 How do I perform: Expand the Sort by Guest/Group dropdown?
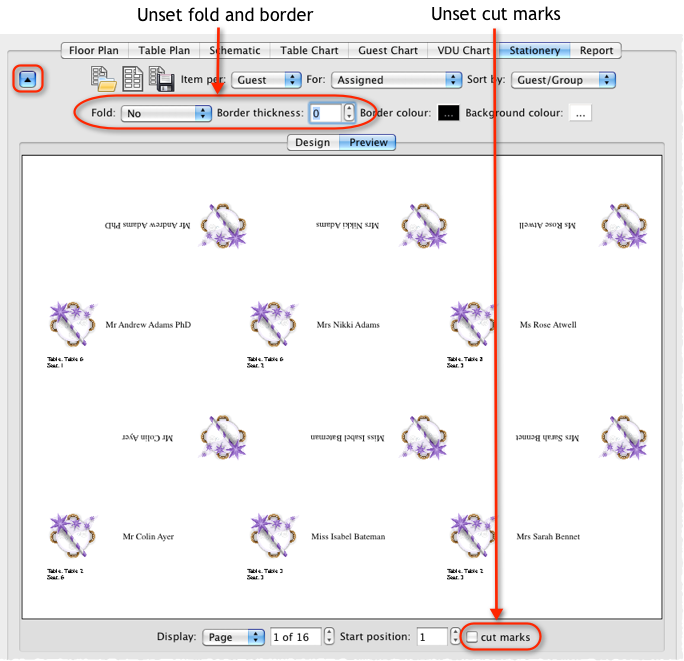(x=562, y=80)
